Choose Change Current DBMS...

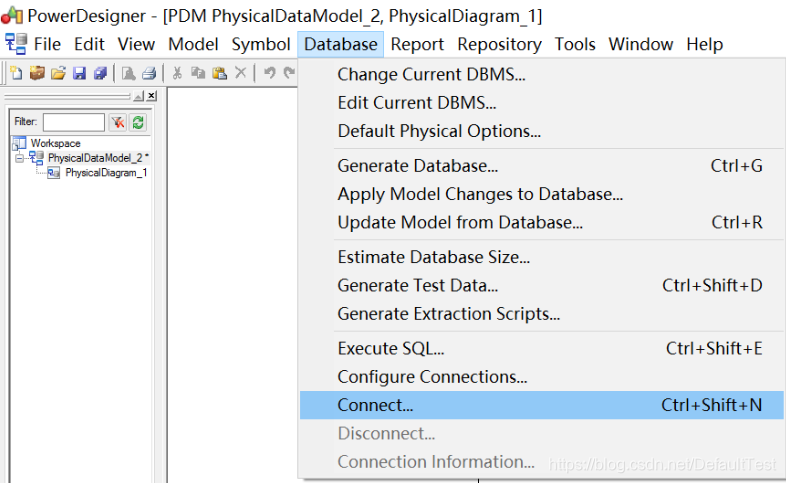click(541, 74)
